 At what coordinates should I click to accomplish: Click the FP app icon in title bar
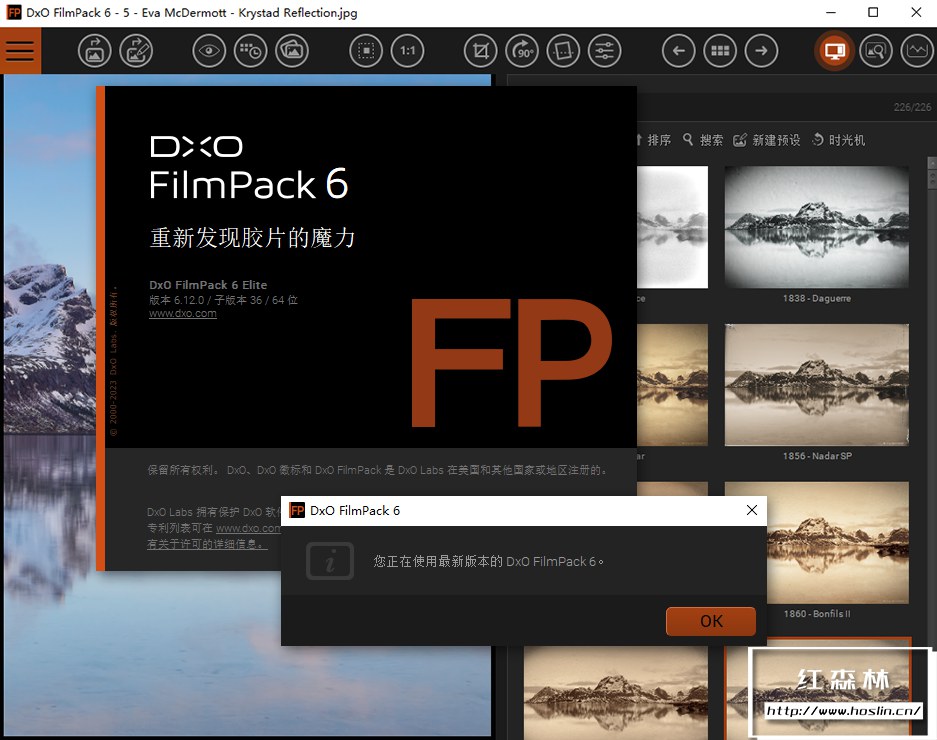point(14,13)
